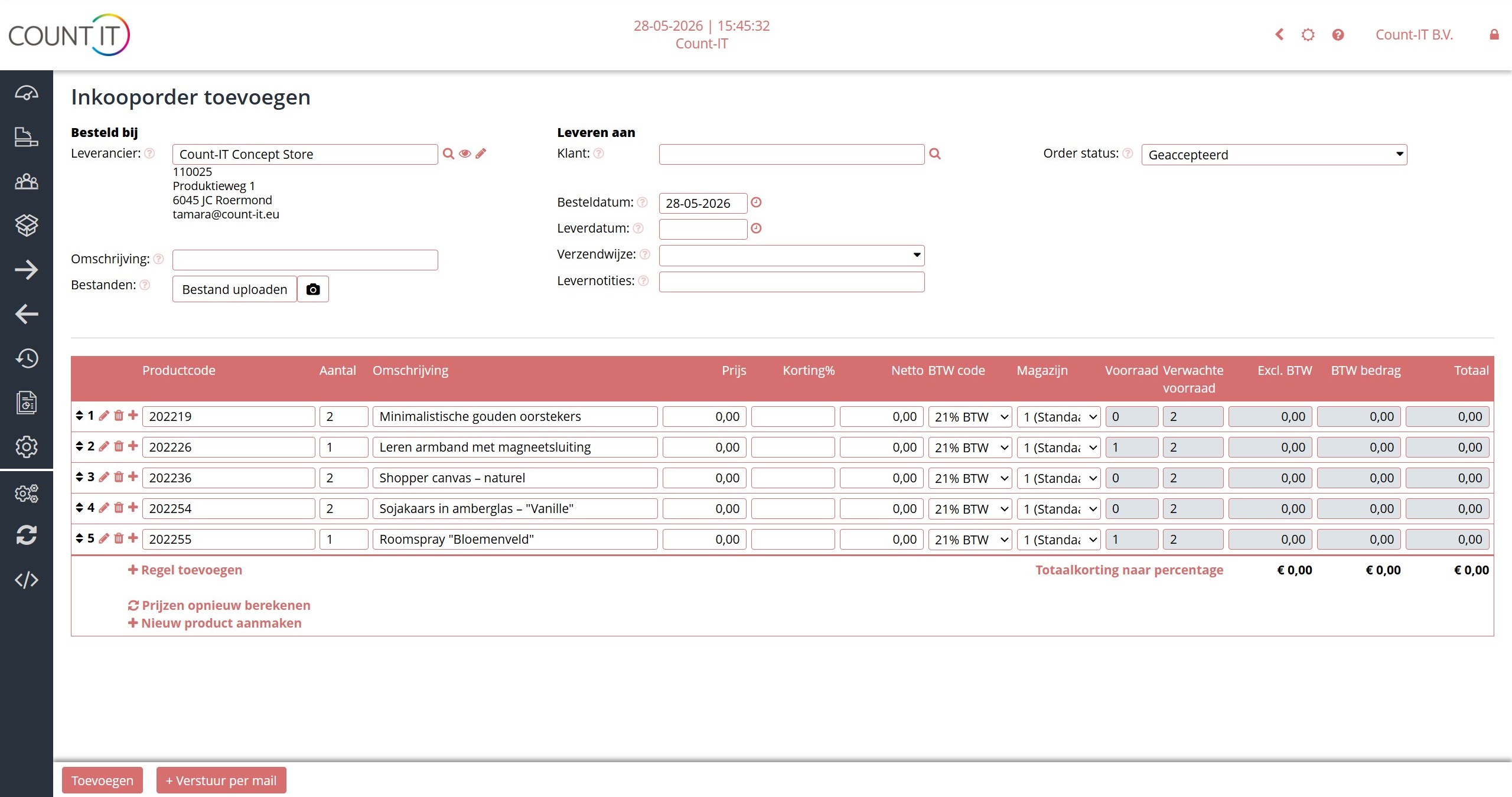1512x797 pixels.
Task: Open BTW code dropdown for product 202219
Action: [x=970, y=417]
